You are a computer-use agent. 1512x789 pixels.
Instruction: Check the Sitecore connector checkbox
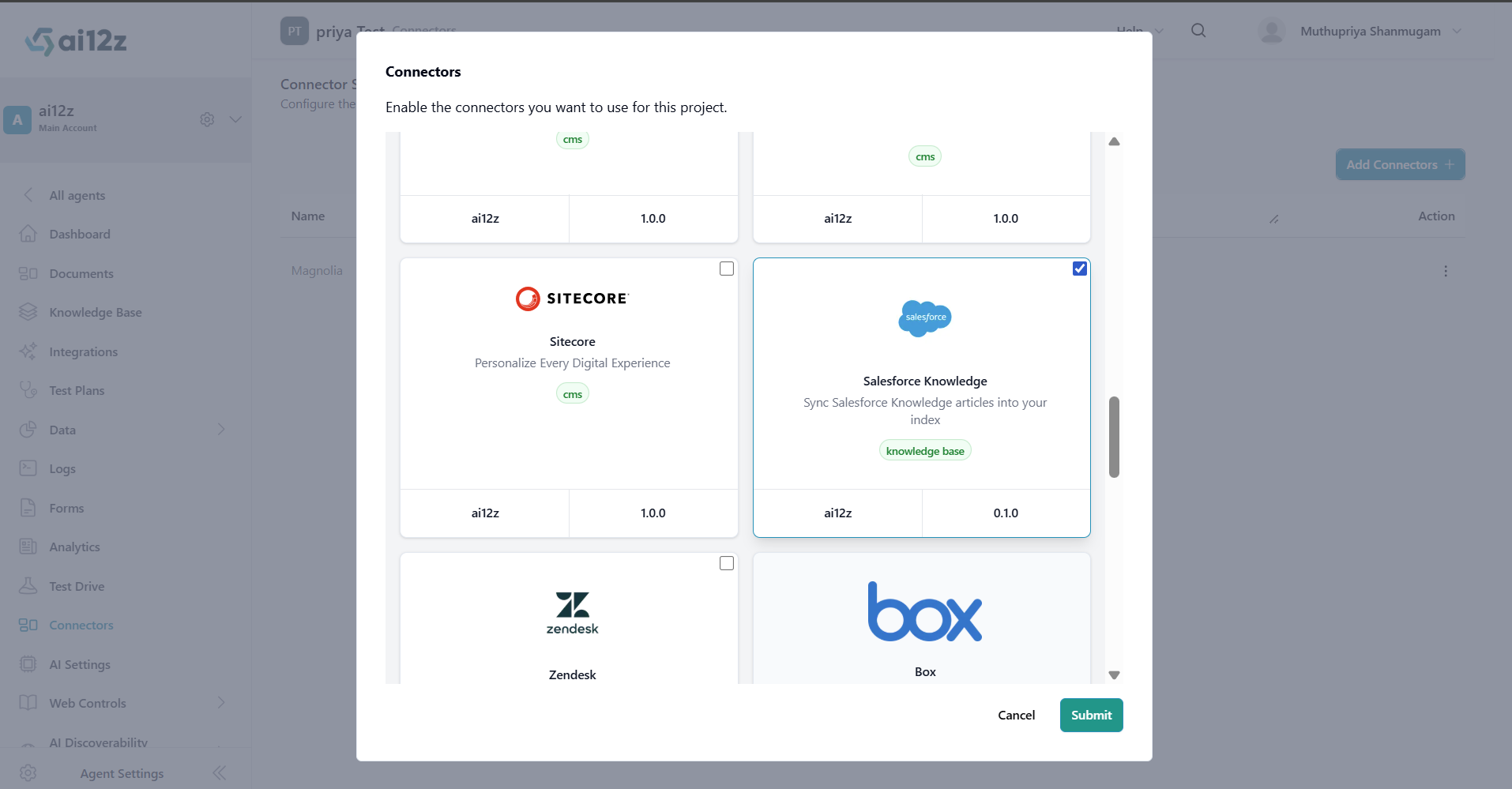pos(727,269)
